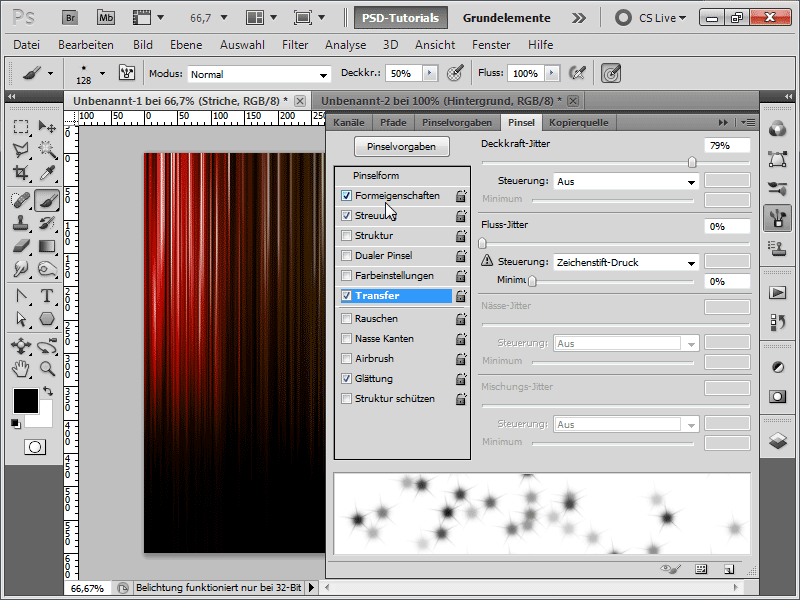Select the Rectangular Marquee tool
800x600 pixels.
21,127
